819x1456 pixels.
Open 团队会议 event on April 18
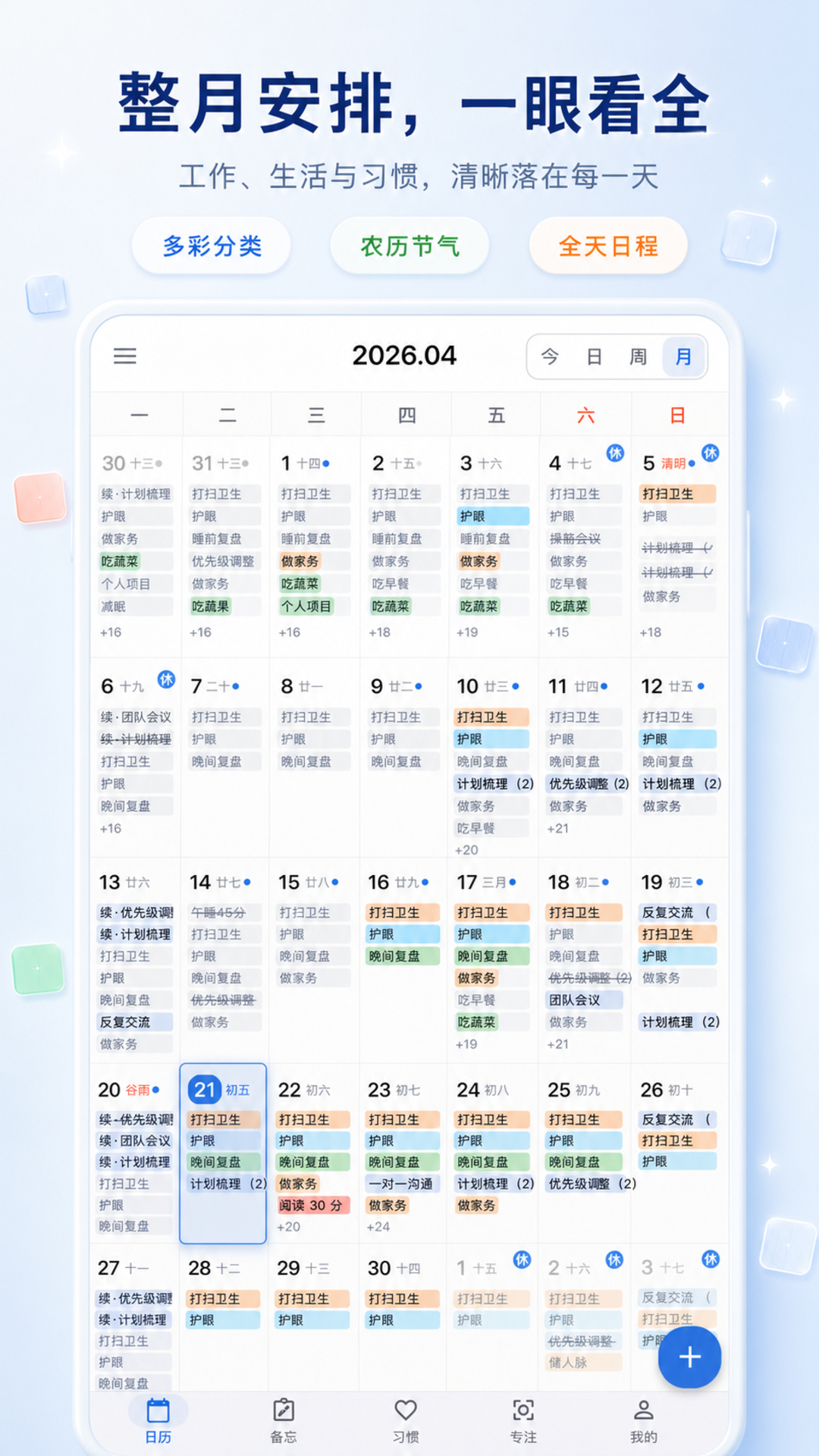point(585,1000)
